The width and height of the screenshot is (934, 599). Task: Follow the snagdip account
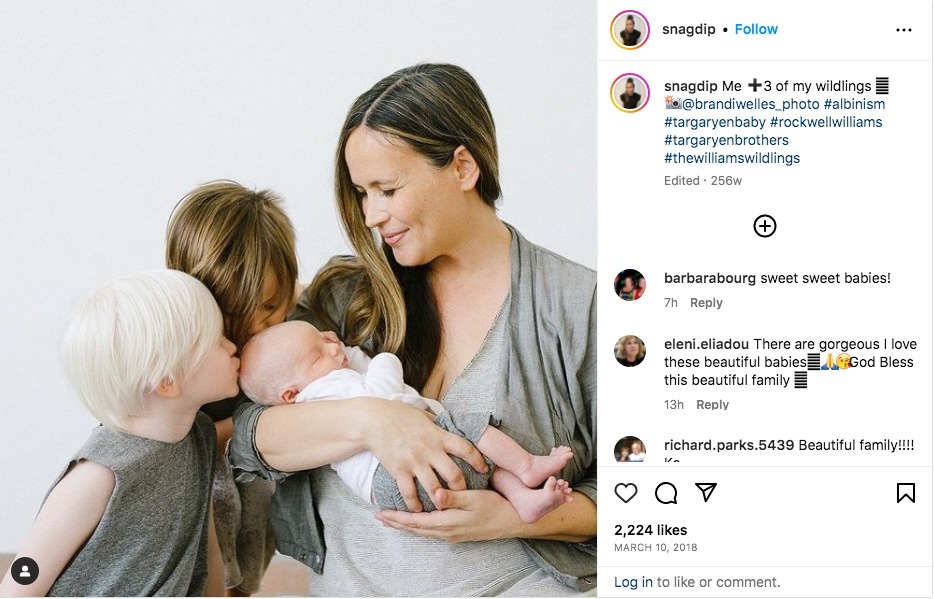pyautogui.click(x=756, y=29)
